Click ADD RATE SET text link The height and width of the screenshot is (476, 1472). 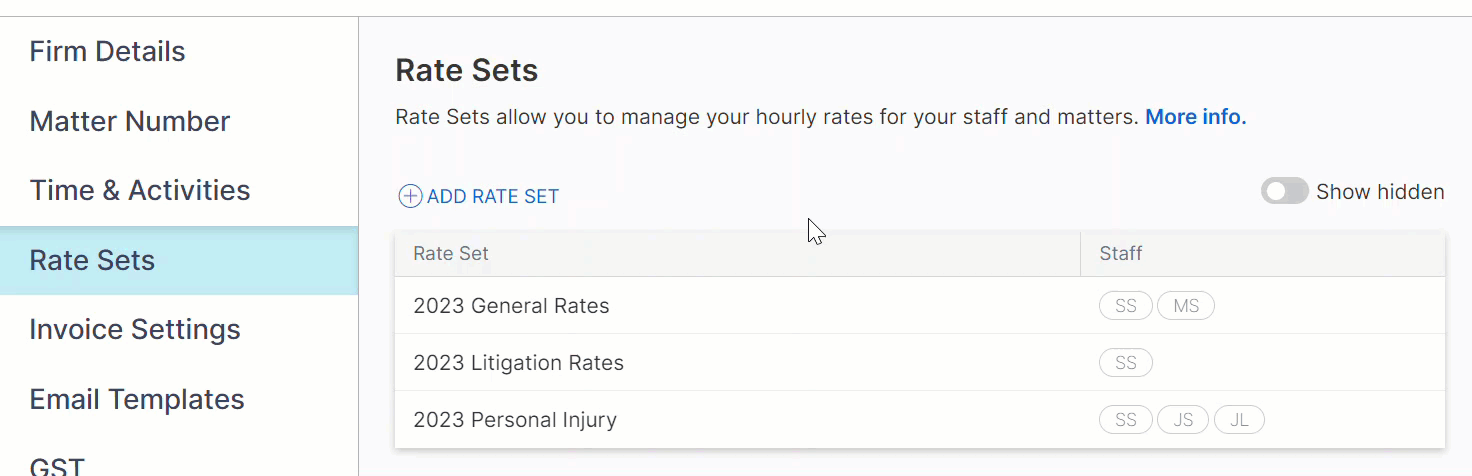(493, 197)
